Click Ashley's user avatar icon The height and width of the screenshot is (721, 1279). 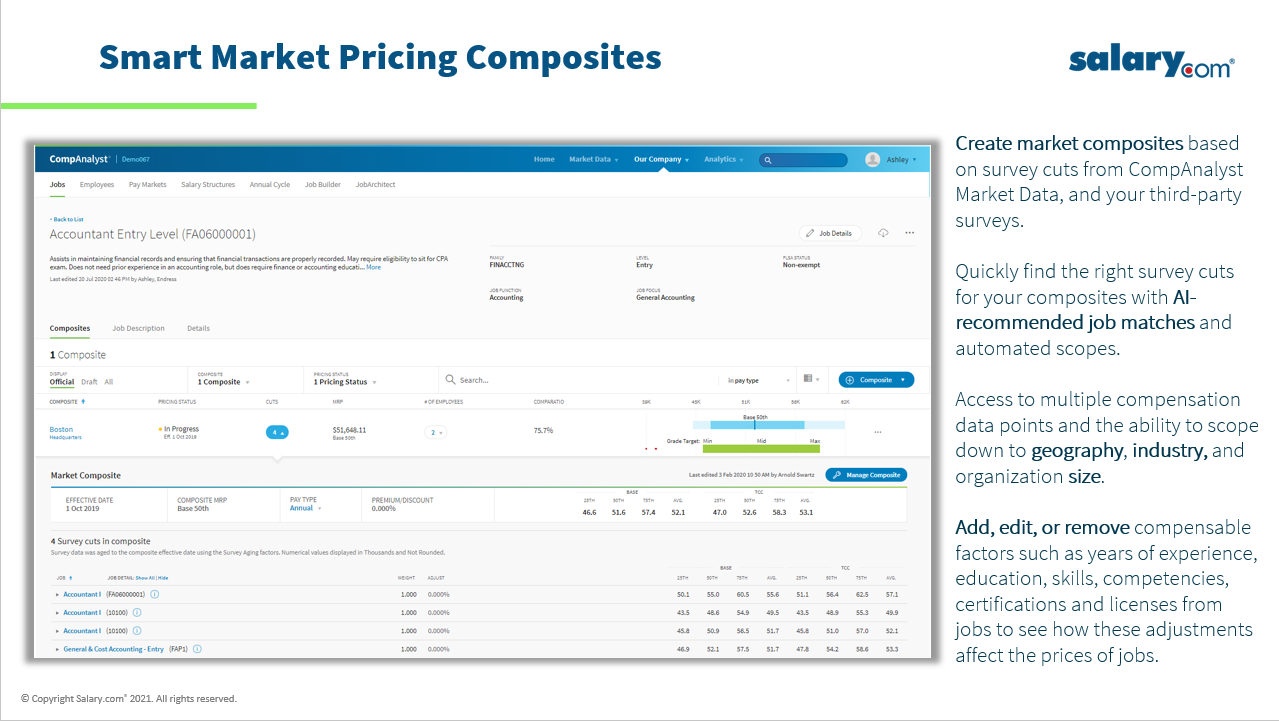[x=873, y=160]
